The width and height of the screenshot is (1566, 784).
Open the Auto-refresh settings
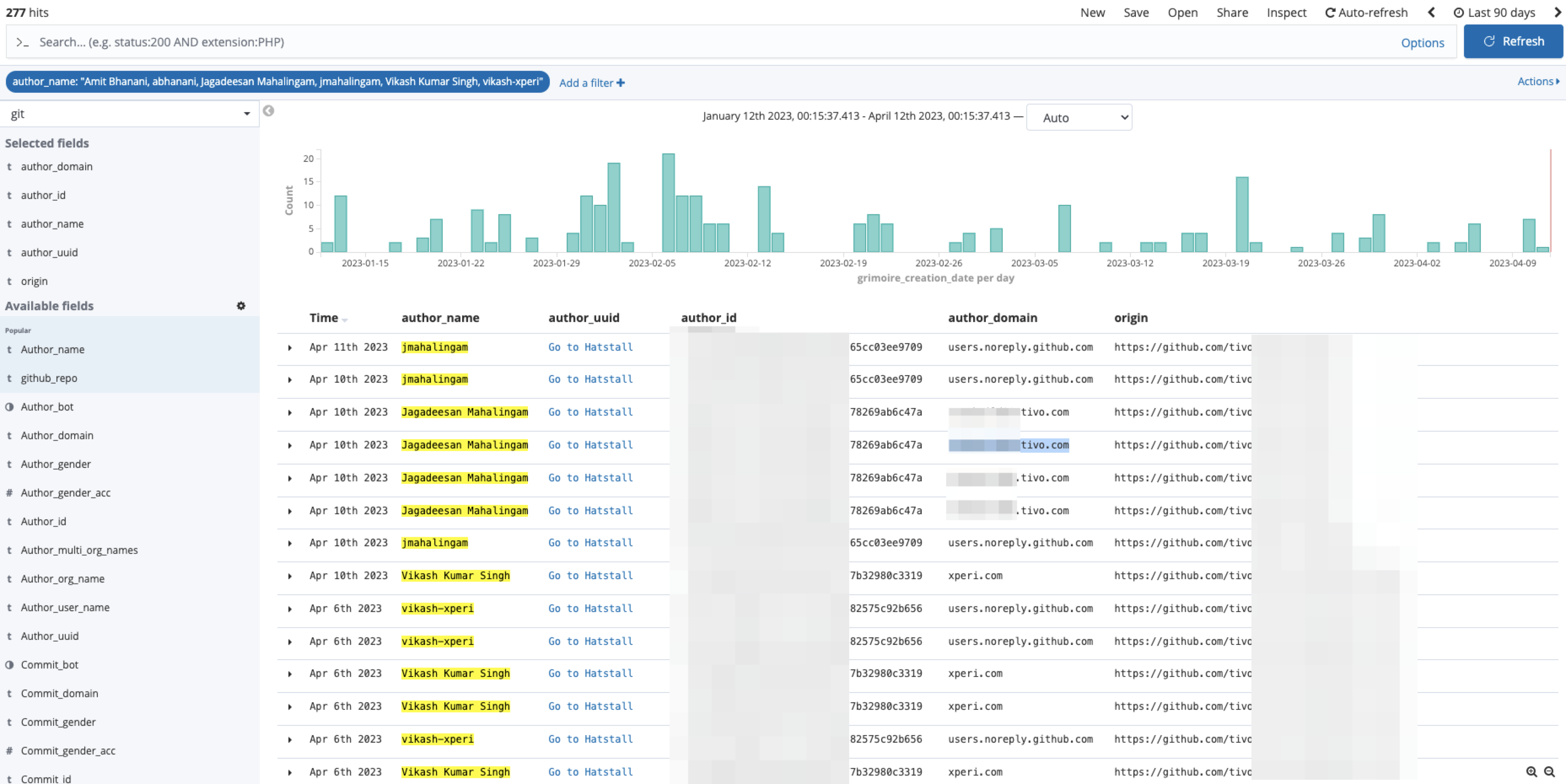(x=1366, y=12)
